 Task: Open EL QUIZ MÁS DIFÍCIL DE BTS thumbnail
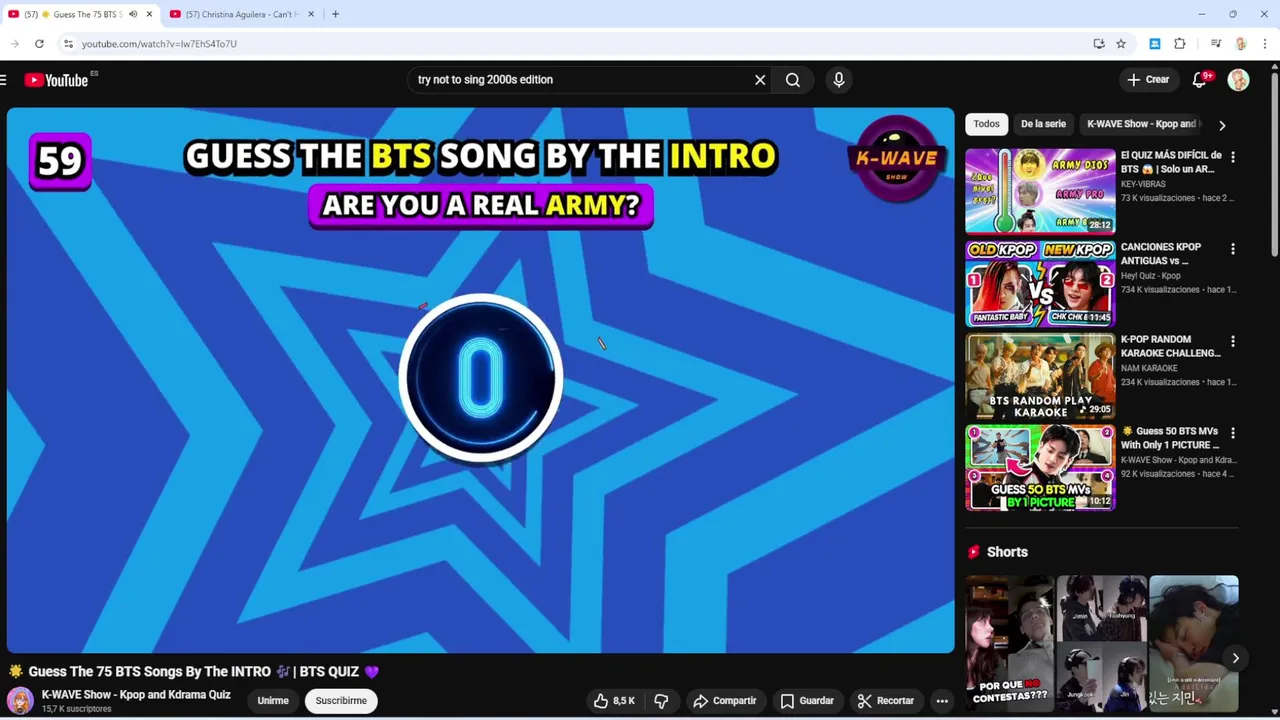pyautogui.click(x=1040, y=191)
